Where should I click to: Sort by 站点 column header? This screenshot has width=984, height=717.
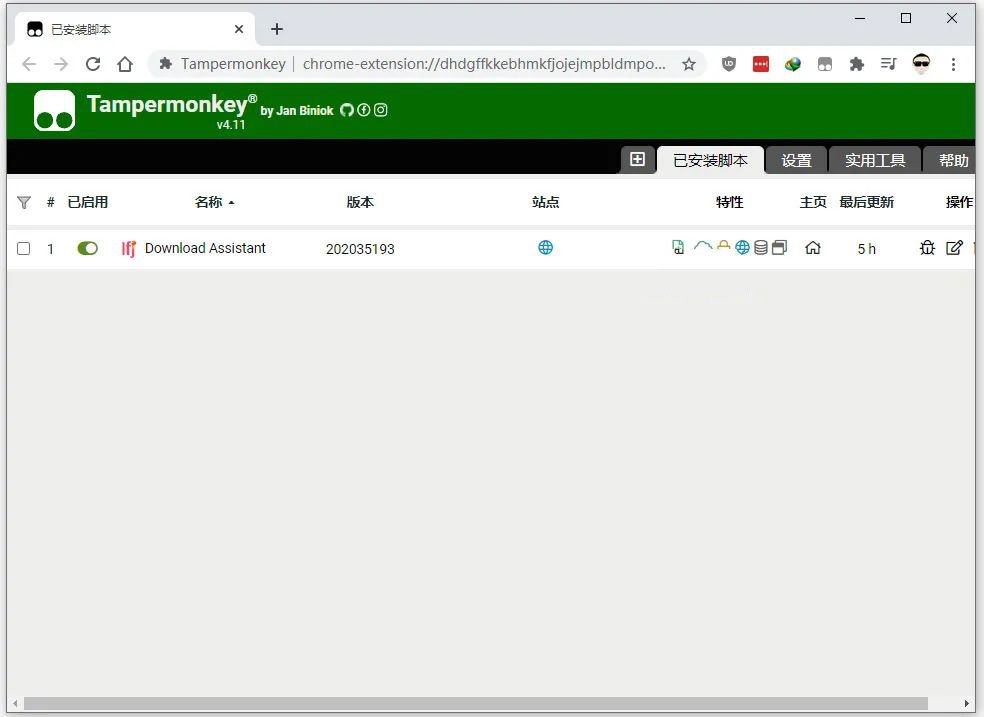click(x=545, y=202)
